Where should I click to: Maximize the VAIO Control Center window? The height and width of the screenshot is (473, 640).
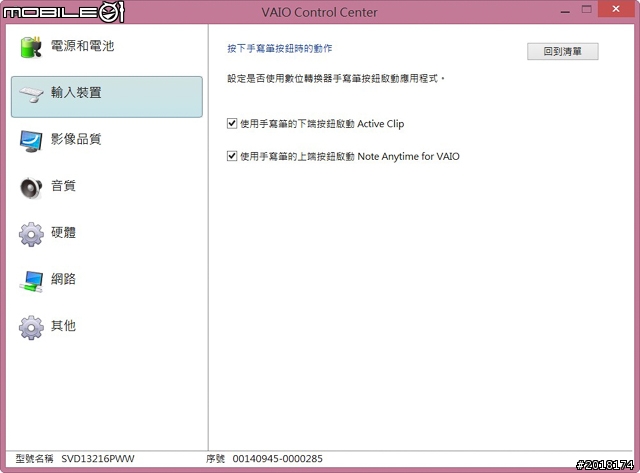(x=587, y=10)
